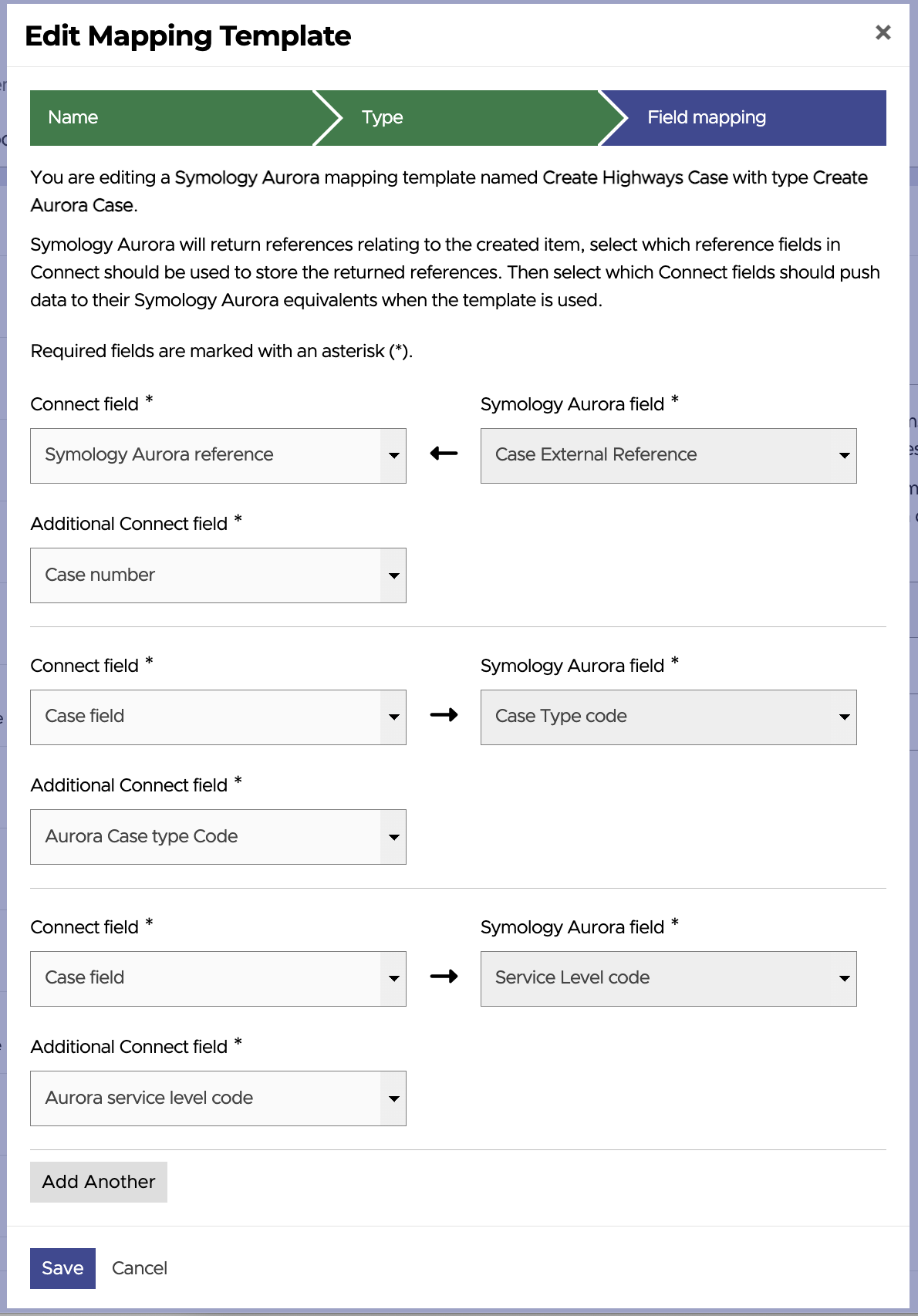Close the Edit Mapping Template dialog
The height and width of the screenshot is (1316, 918).
883,32
